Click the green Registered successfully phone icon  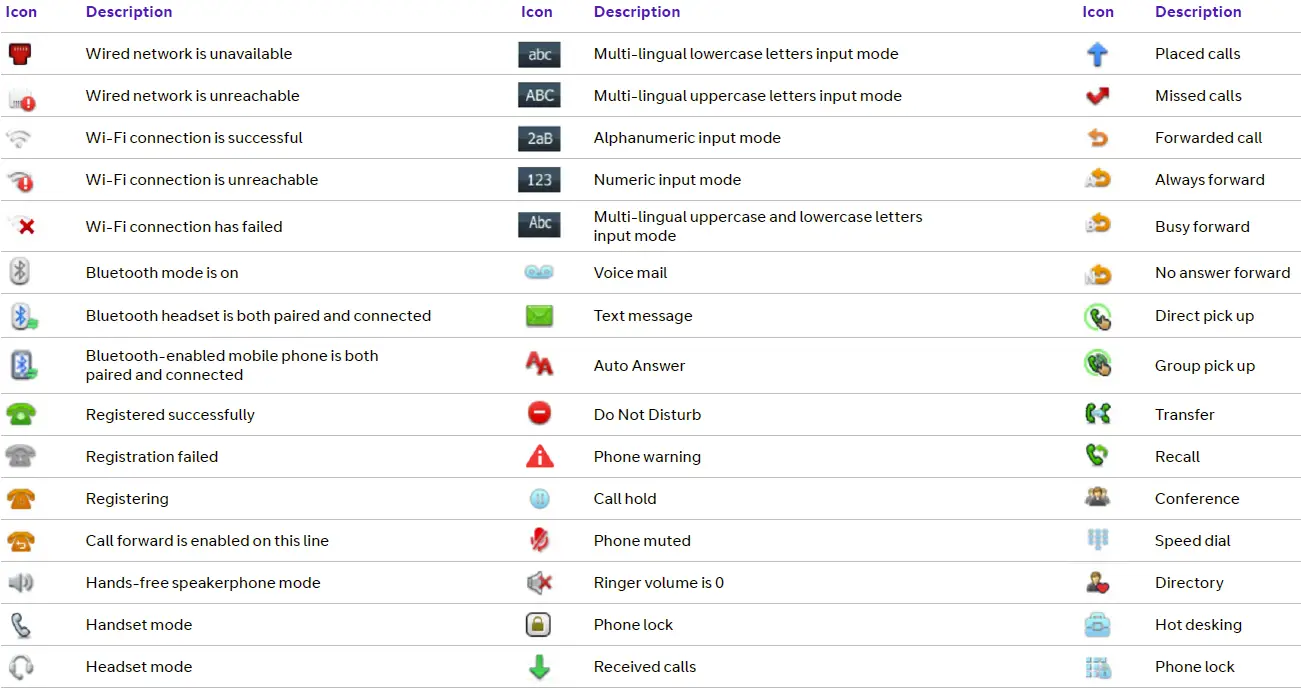click(x=20, y=414)
